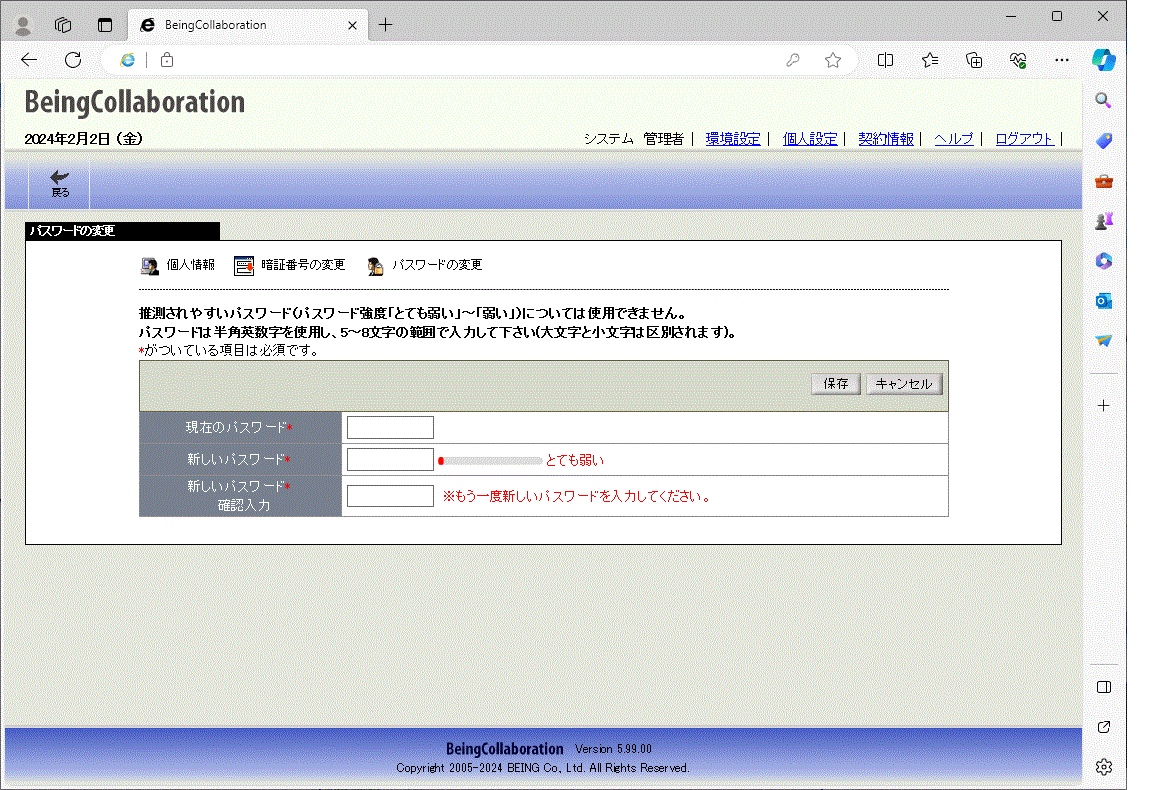
Task: Click browser back arrow
Action: coord(29,60)
